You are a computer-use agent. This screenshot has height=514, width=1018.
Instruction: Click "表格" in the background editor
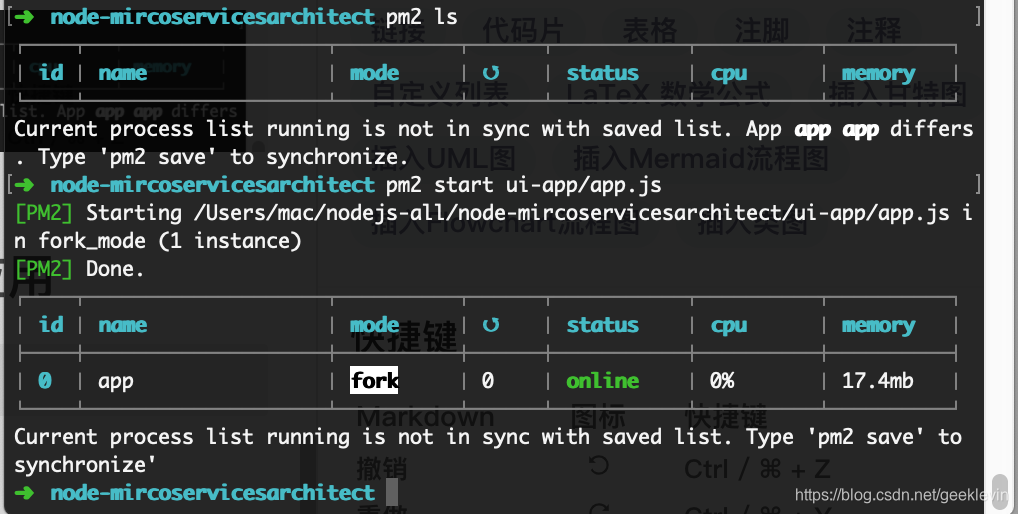[x=650, y=32]
